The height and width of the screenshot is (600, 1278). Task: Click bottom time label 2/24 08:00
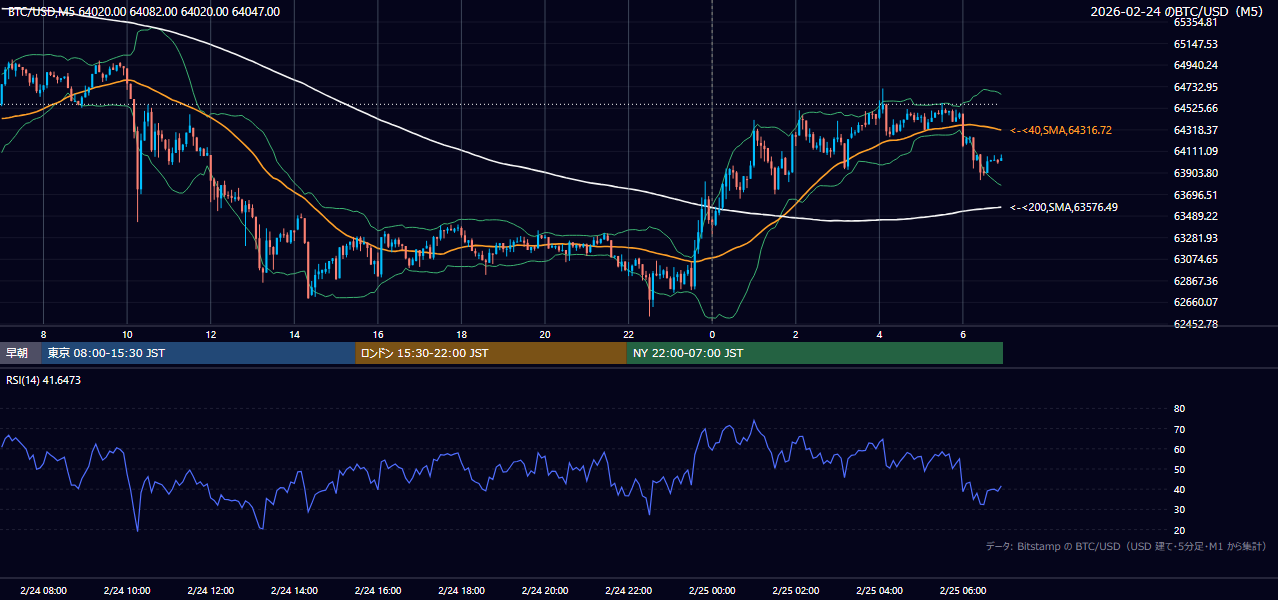(x=43, y=590)
